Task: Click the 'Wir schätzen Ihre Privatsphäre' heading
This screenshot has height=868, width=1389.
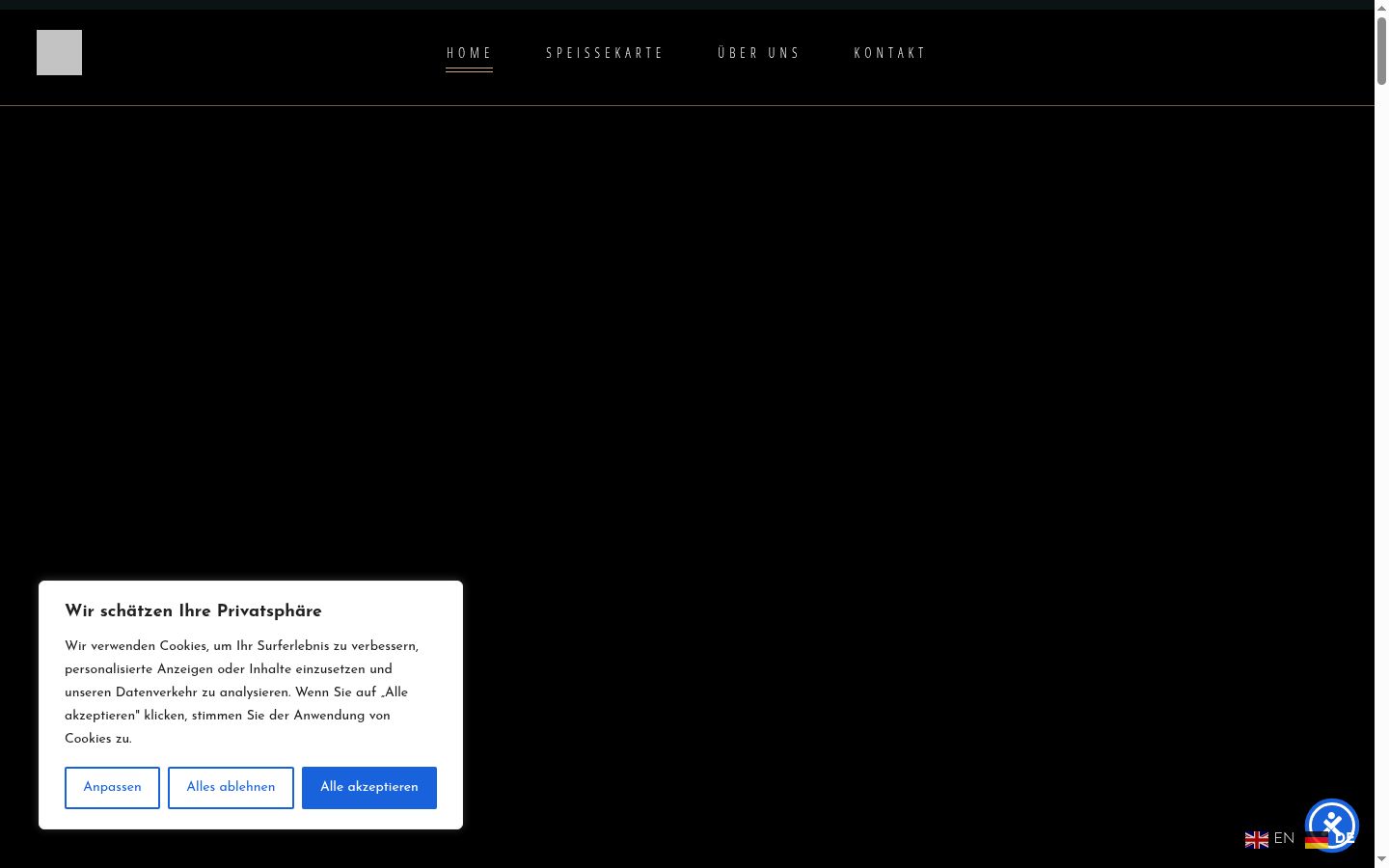Action: click(193, 611)
